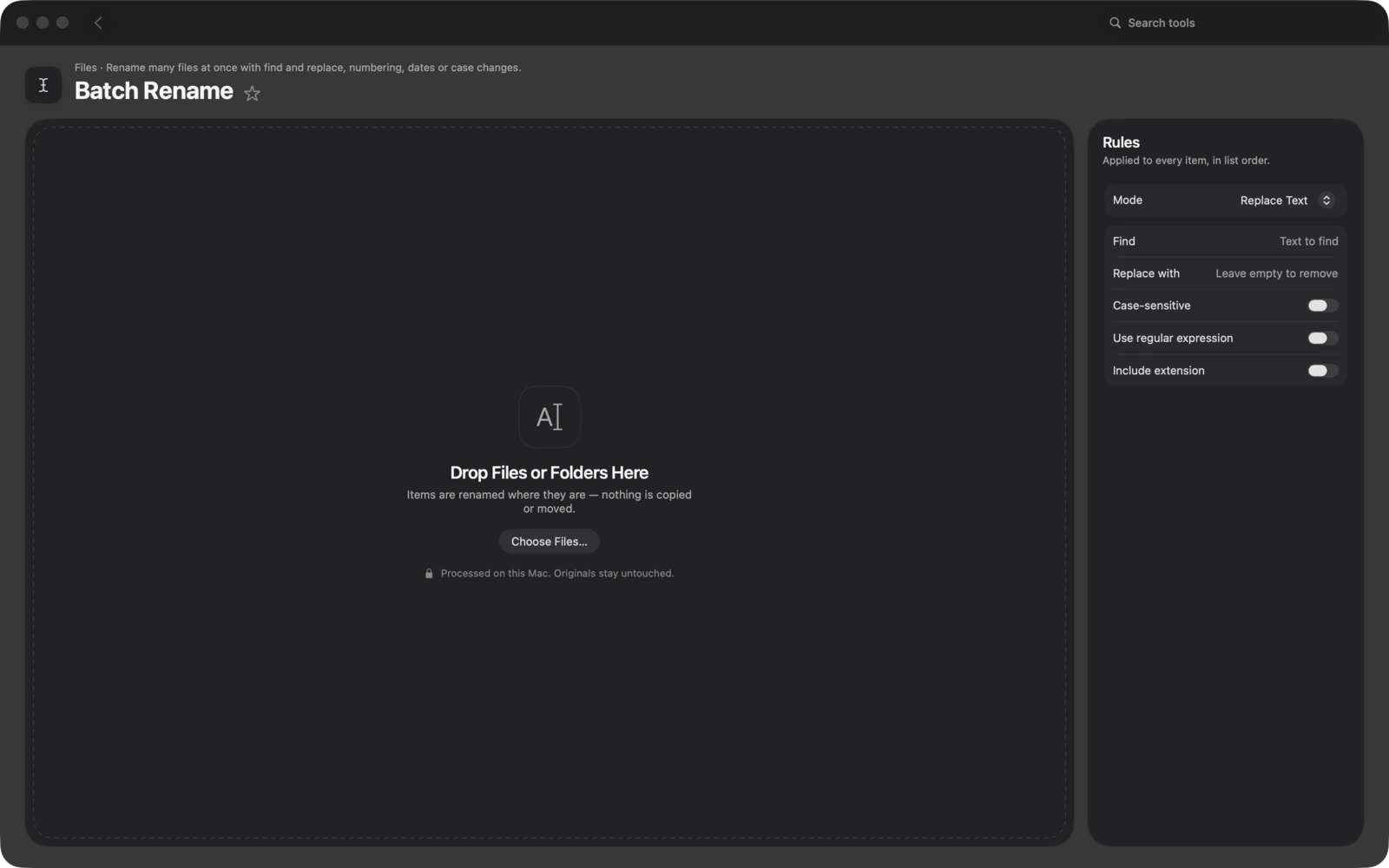The width and height of the screenshot is (1389, 868).
Task: Click the Drop Files or Folders Here heading
Action: pos(550,473)
